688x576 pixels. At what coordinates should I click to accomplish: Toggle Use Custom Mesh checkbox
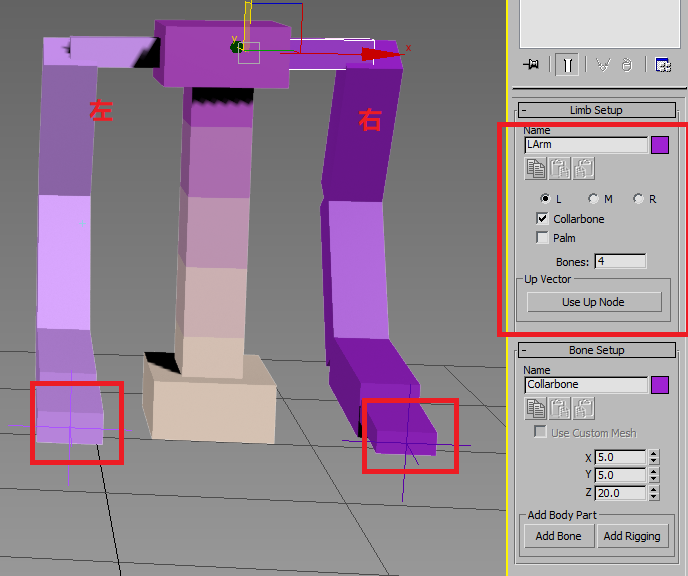[x=540, y=432]
